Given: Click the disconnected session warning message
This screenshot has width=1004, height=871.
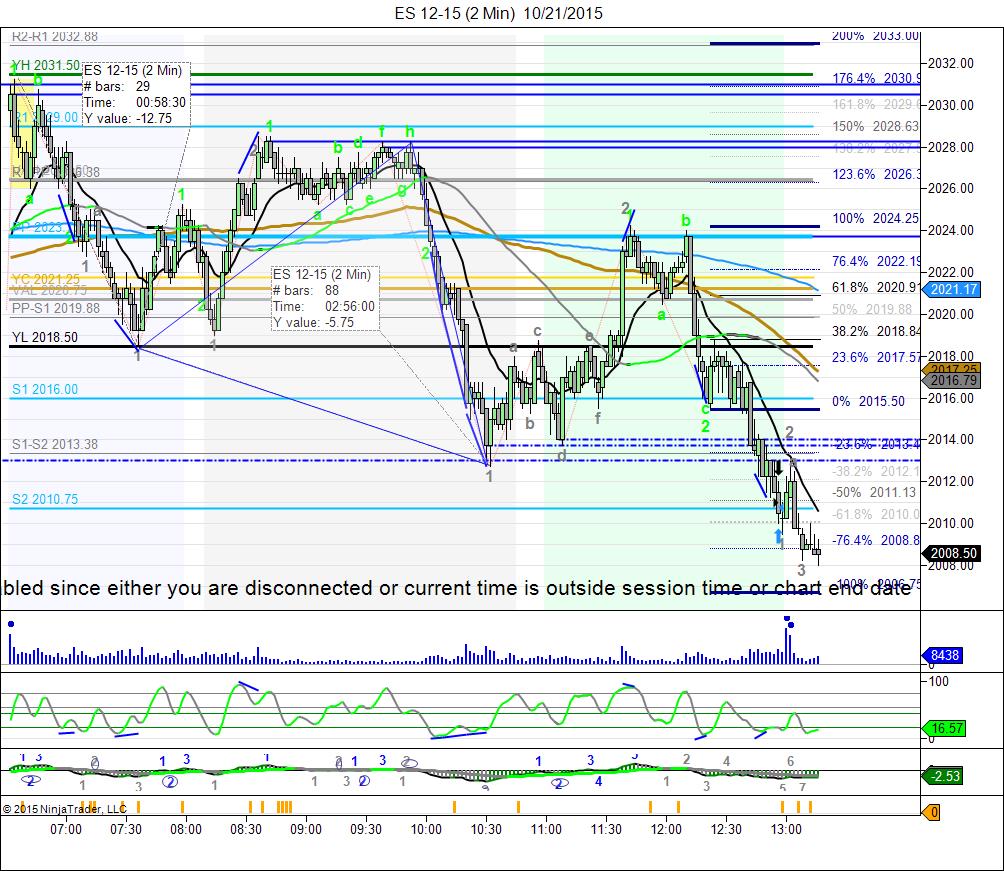Looking at the screenshot, I should pos(457,588).
